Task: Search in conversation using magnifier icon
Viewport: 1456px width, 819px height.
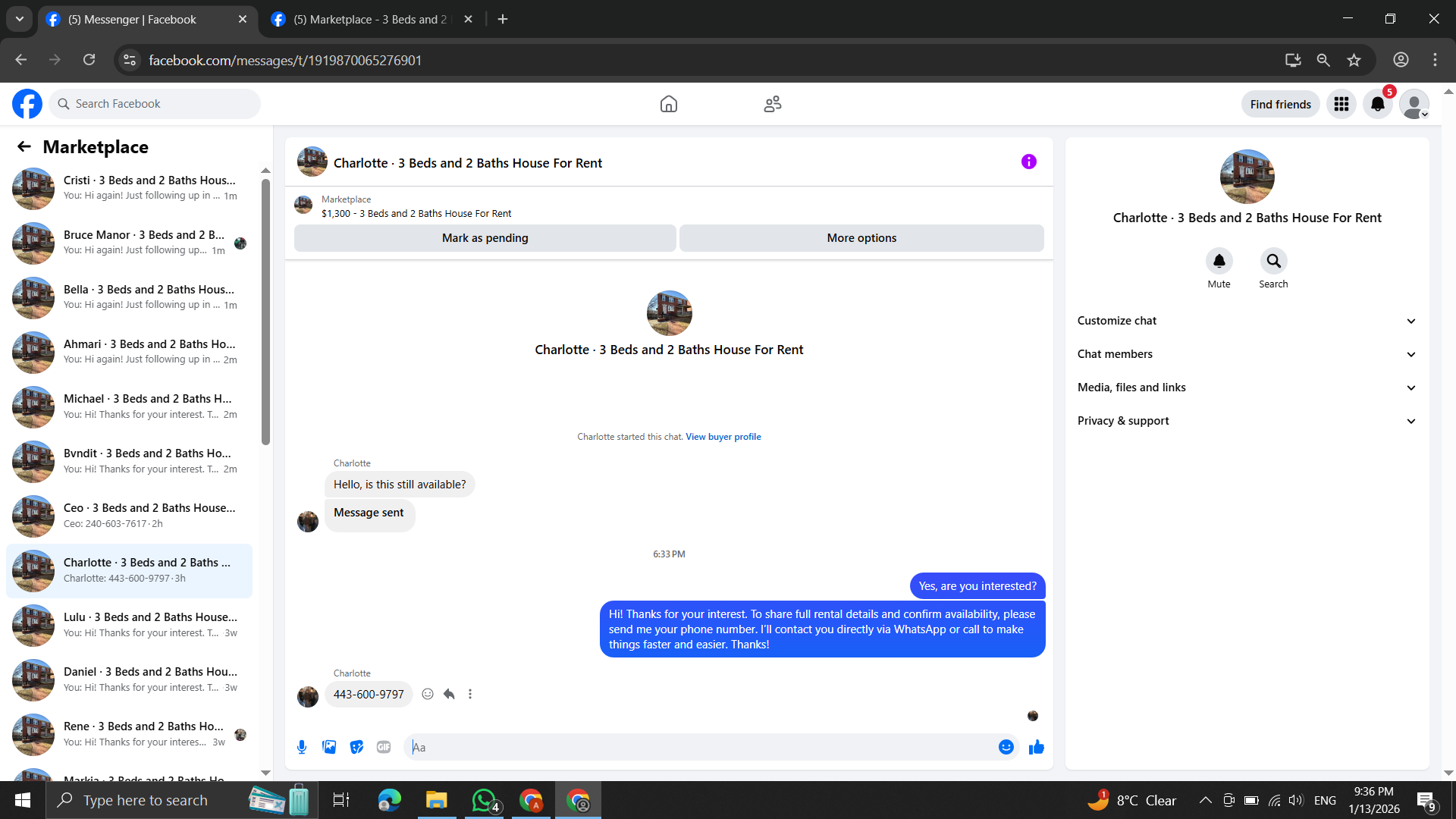Action: click(1273, 261)
